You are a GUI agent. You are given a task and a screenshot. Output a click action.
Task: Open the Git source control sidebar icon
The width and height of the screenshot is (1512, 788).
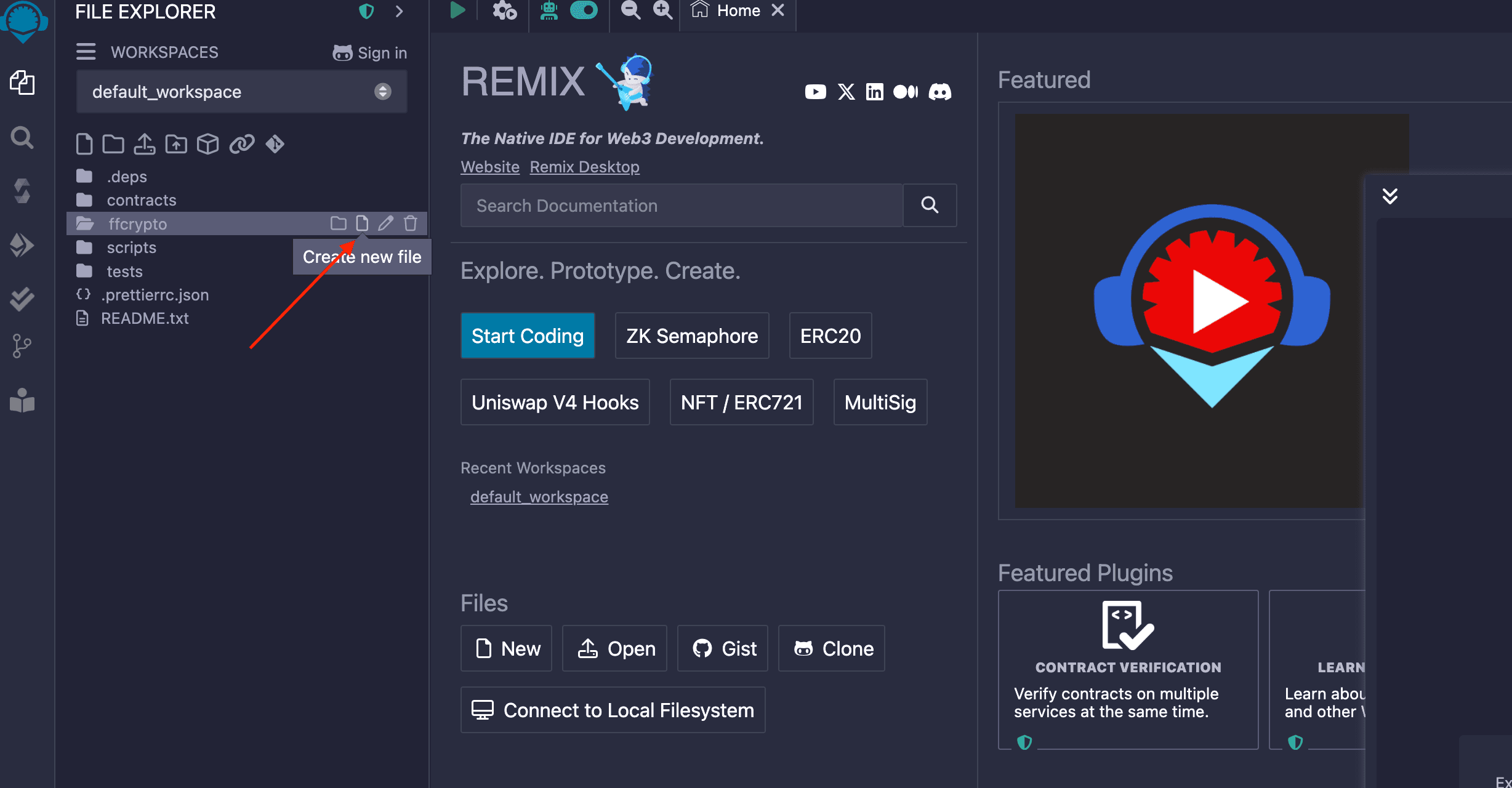[22, 346]
